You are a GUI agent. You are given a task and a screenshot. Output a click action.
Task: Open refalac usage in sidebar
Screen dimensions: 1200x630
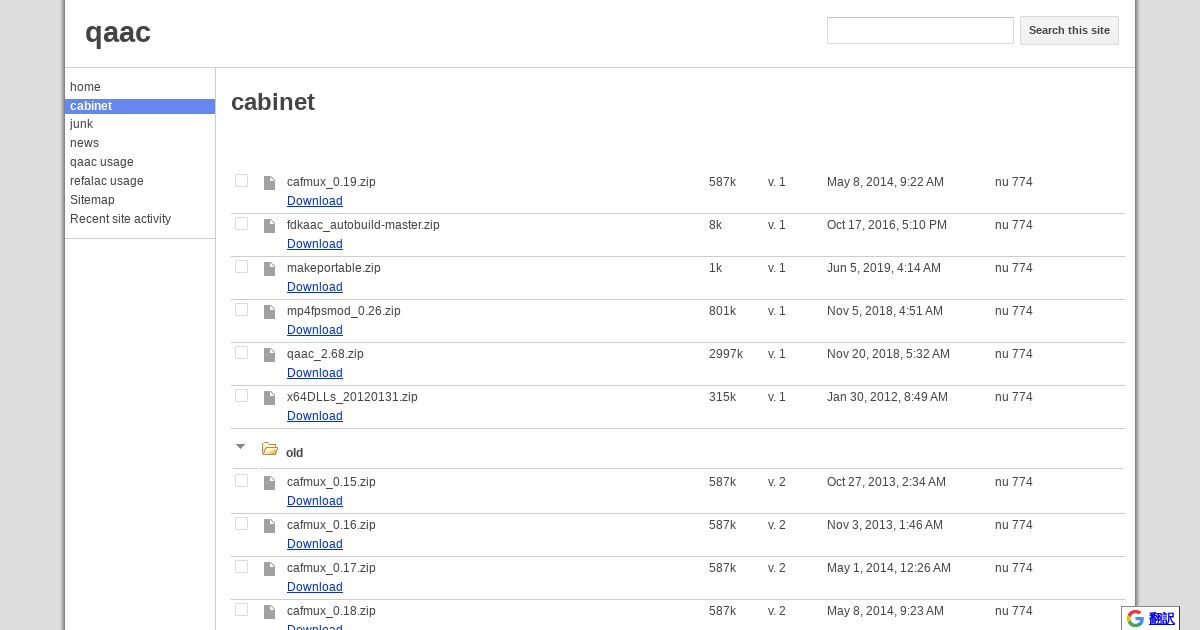pos(106,181)
